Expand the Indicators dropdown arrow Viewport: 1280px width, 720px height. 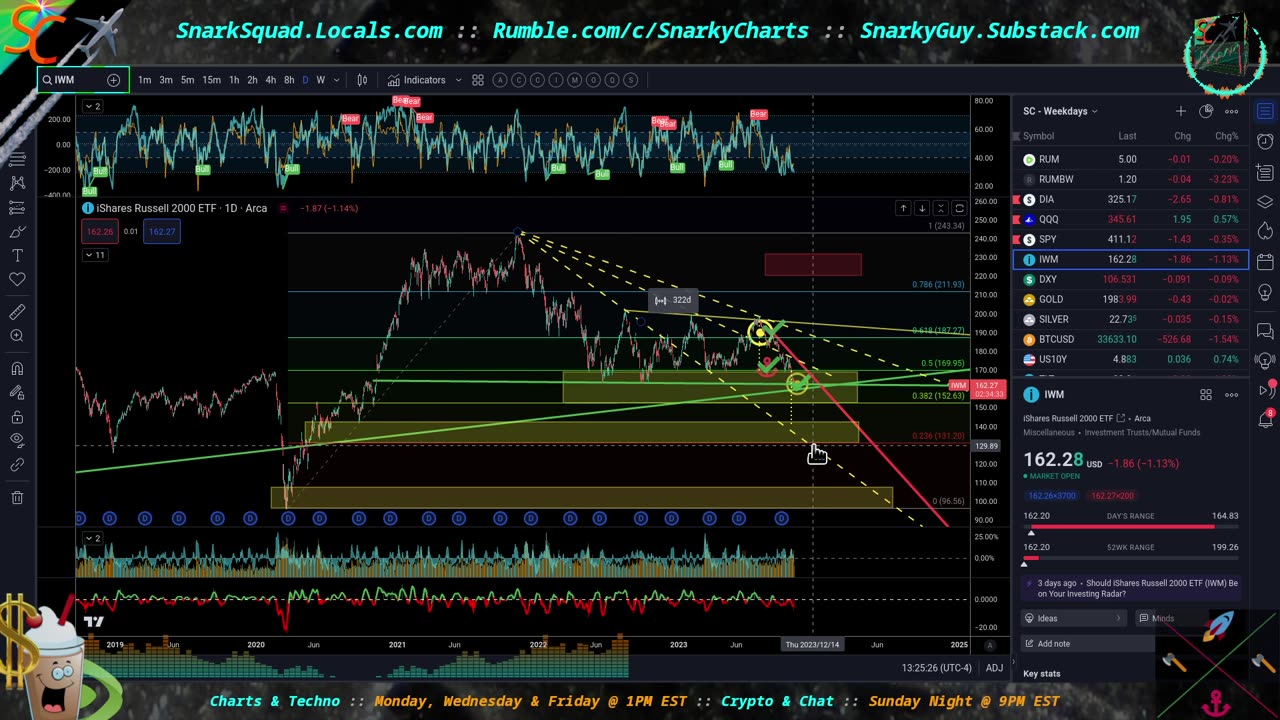pyautogui.click(x=457, y=80)
